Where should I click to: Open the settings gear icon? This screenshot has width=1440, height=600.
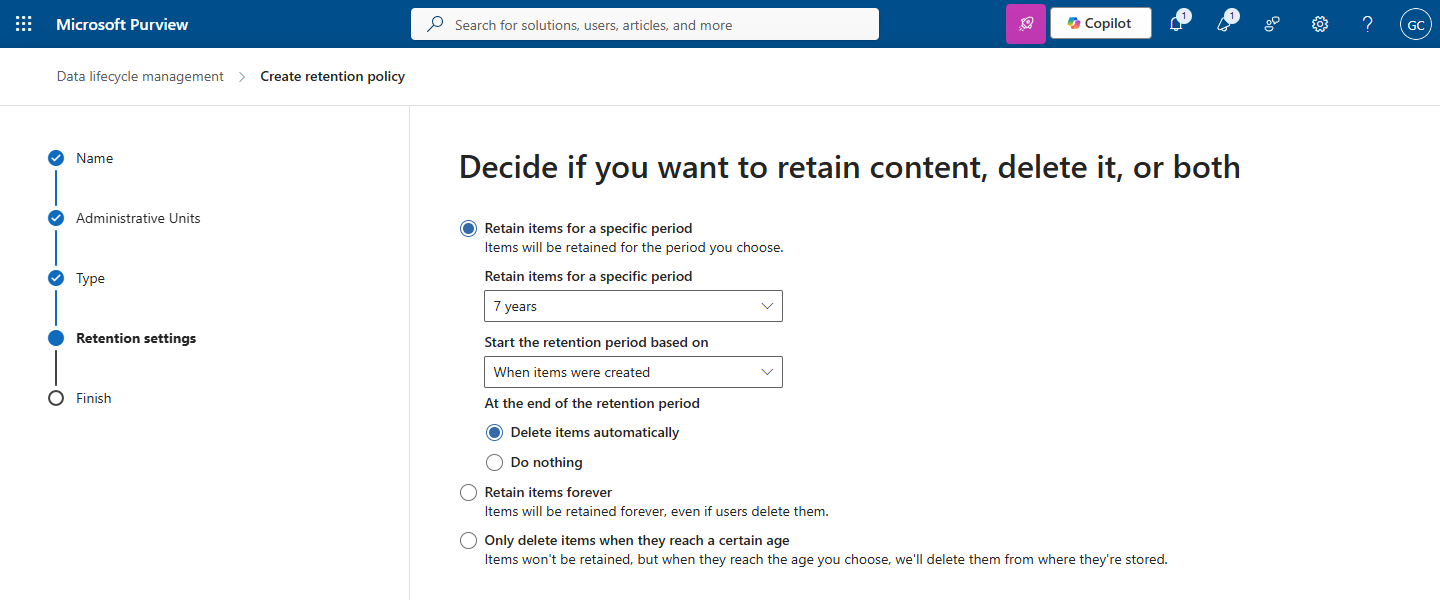[x=1320, y=24]
